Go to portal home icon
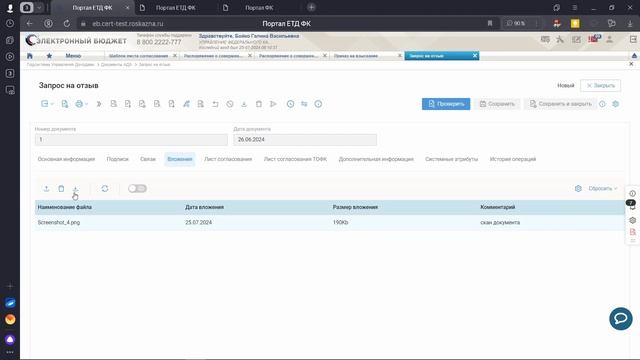 pos(30,56)
